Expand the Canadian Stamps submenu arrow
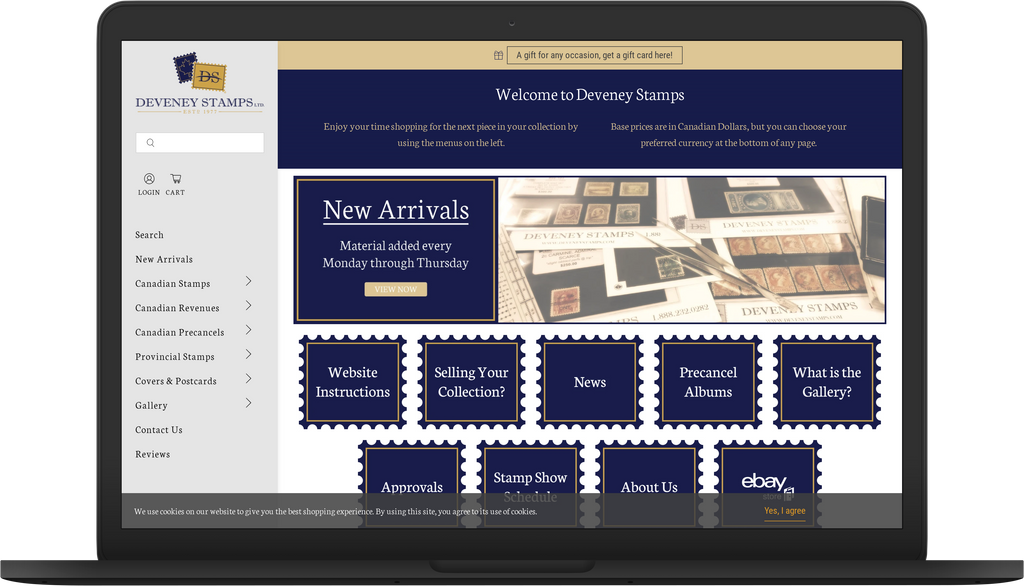 click(248, 282)
